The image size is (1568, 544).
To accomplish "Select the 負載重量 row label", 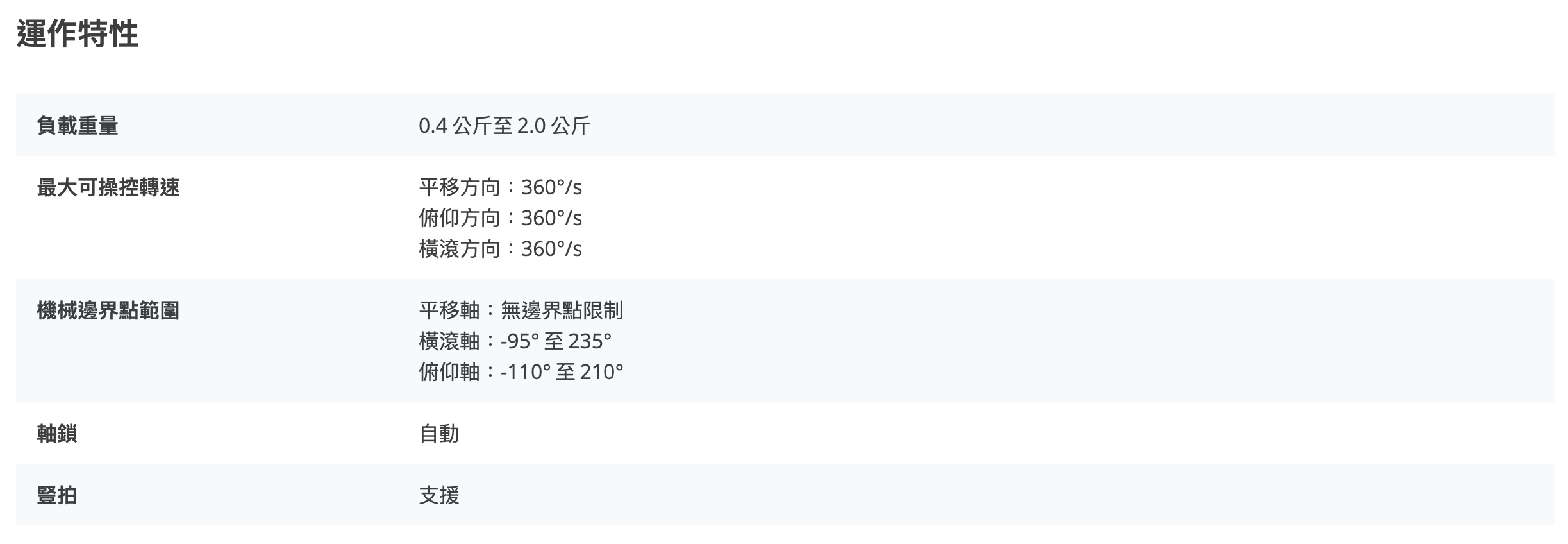I will (78, 126).
